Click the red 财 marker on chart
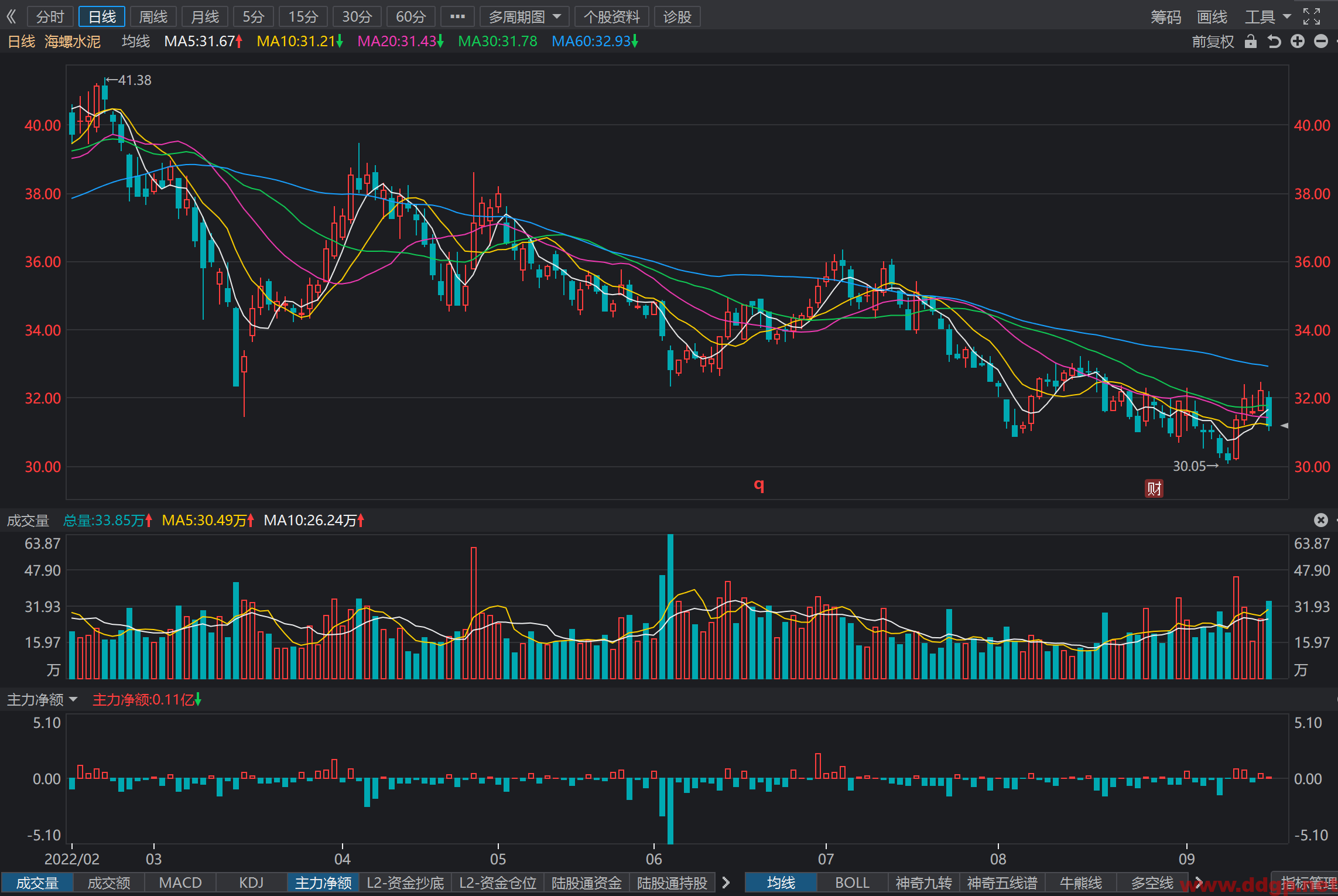 pos(1154,488)
